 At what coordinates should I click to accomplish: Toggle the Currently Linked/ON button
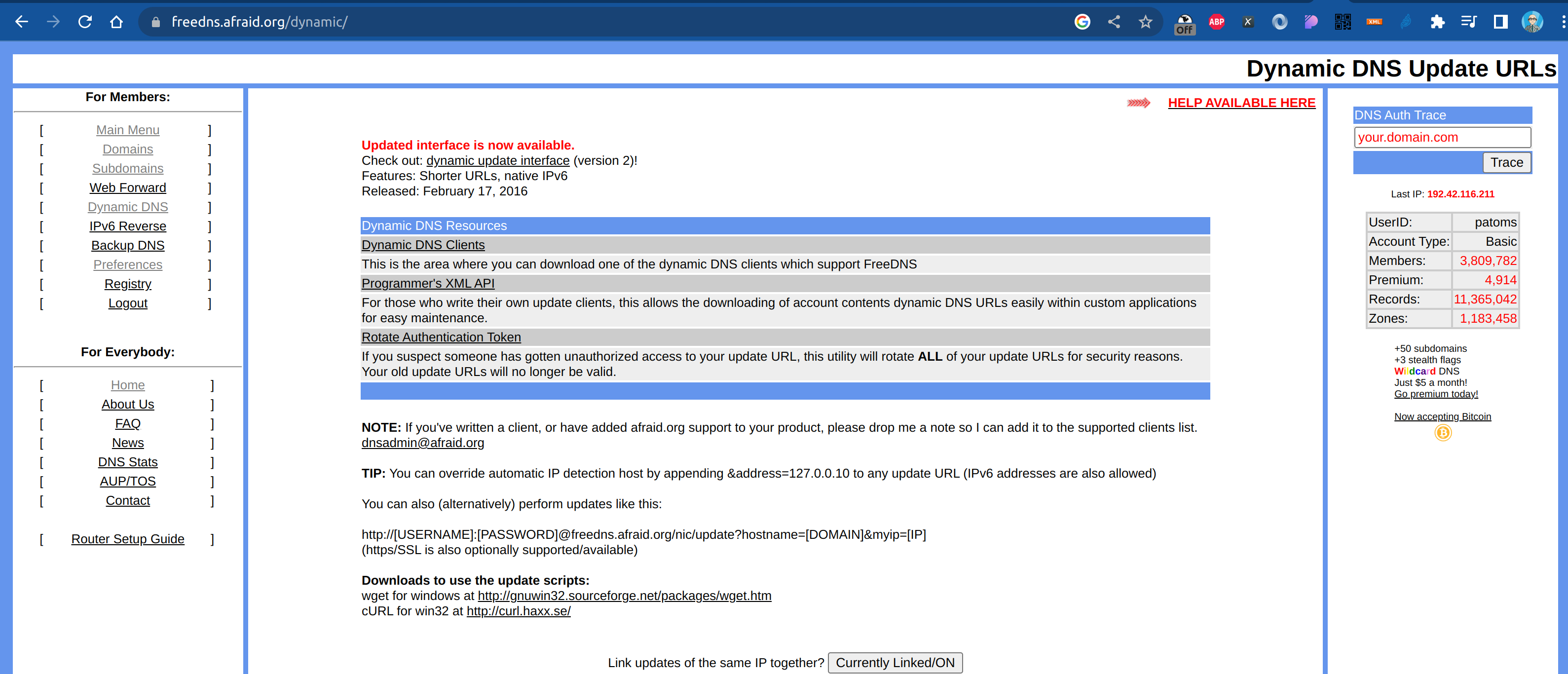tap(895, 663)
